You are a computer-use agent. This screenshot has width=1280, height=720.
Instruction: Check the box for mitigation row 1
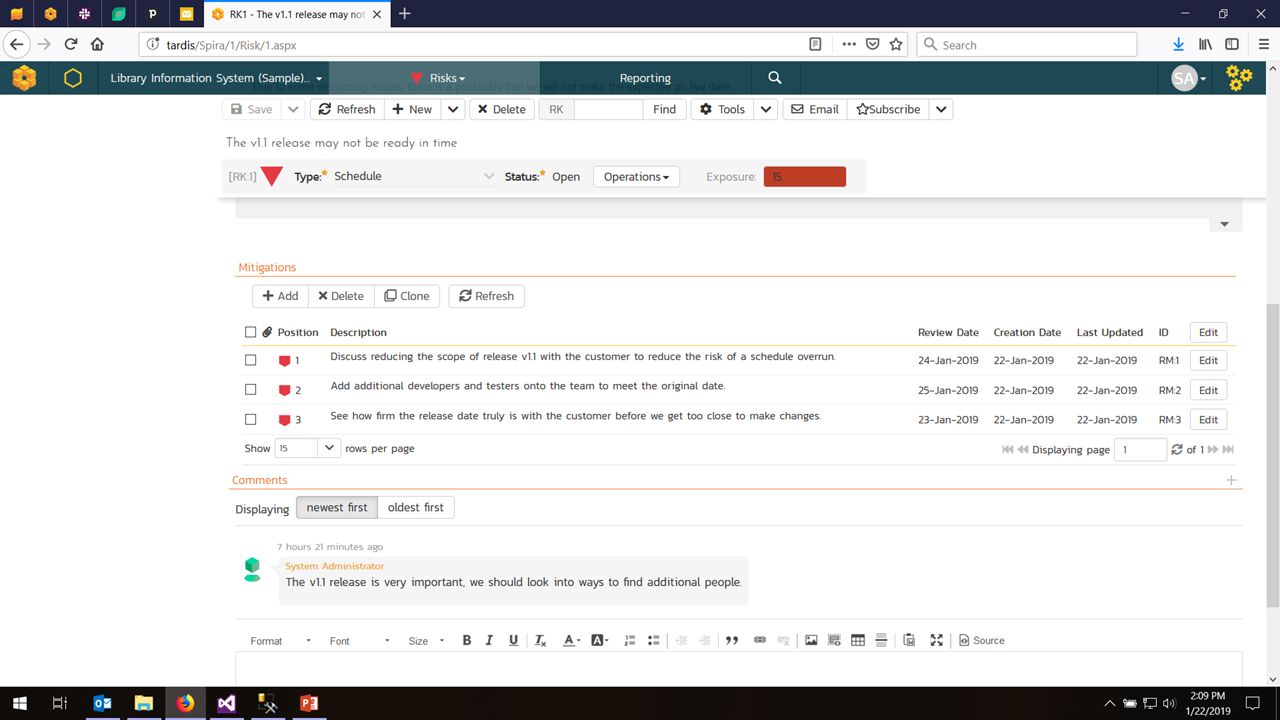(x=251, y=360)
